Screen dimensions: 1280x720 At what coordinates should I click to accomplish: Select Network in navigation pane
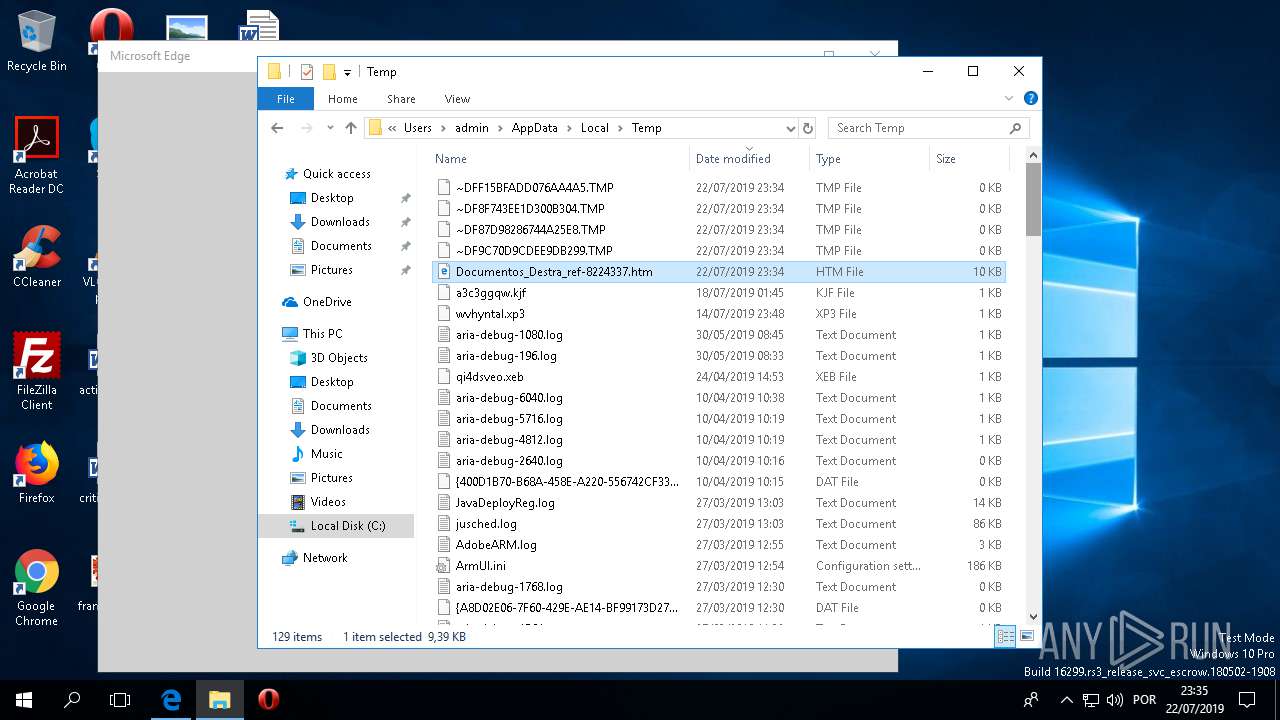point(325,558)
